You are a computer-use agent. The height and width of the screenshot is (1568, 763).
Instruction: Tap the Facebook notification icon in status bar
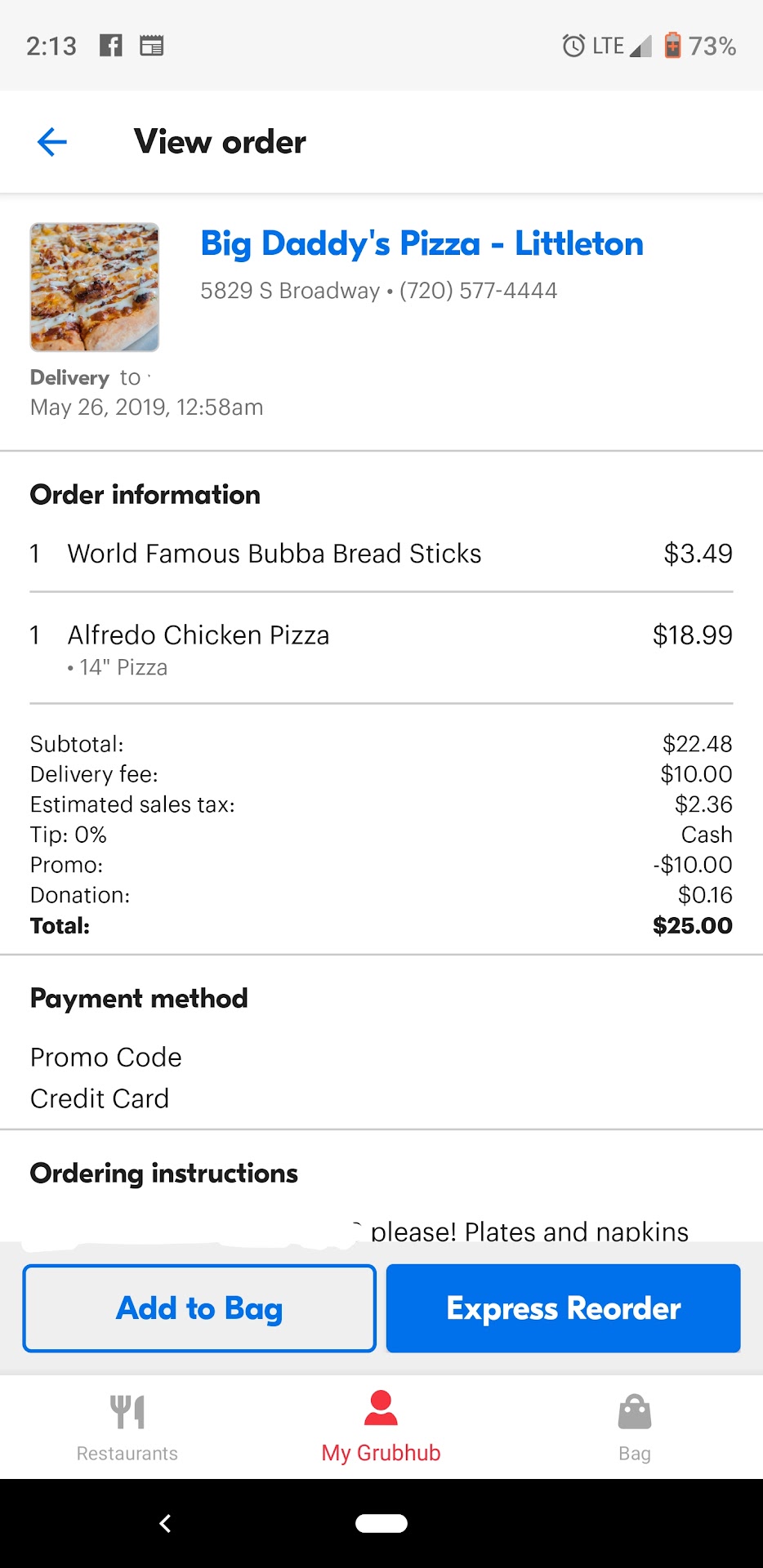pos(110,46)
